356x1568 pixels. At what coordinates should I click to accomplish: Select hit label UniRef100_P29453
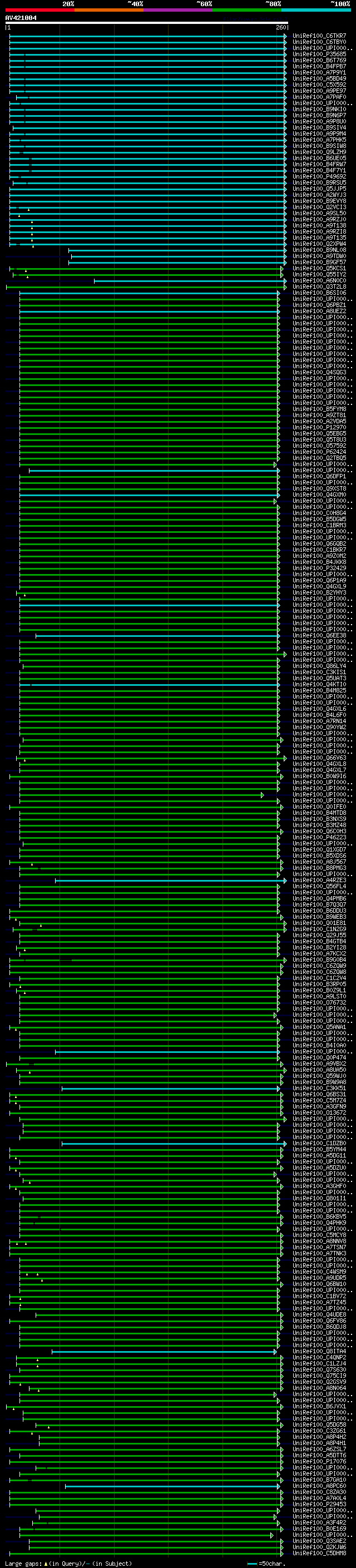tap(319, 1504)
